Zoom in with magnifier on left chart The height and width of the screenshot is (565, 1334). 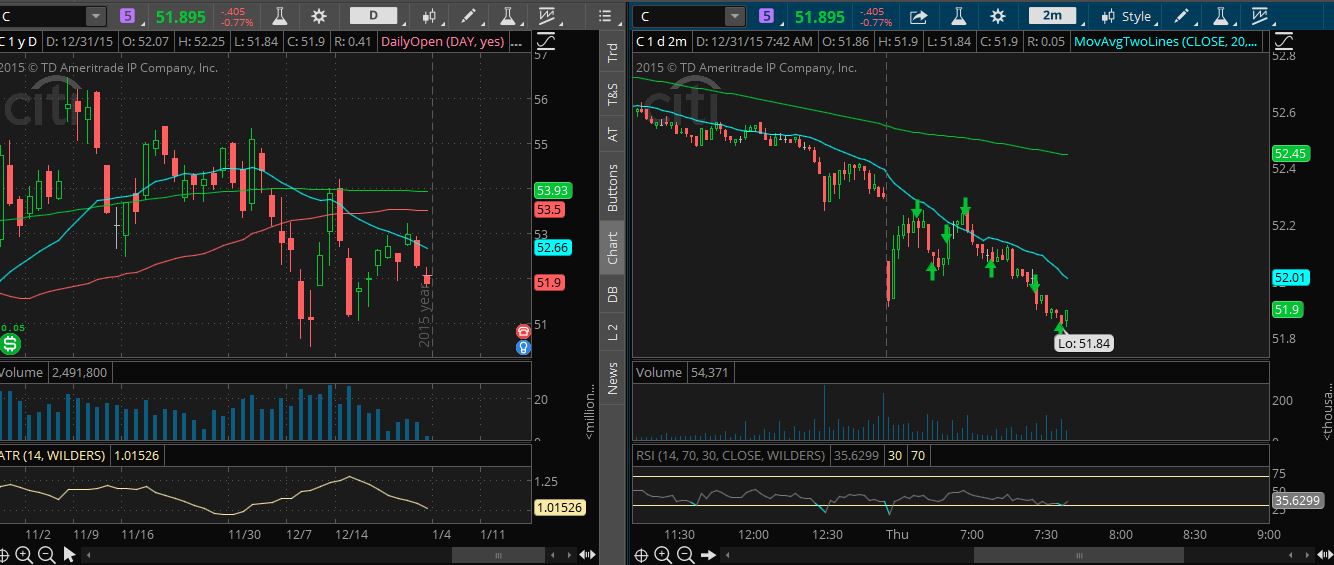[22, 554]
